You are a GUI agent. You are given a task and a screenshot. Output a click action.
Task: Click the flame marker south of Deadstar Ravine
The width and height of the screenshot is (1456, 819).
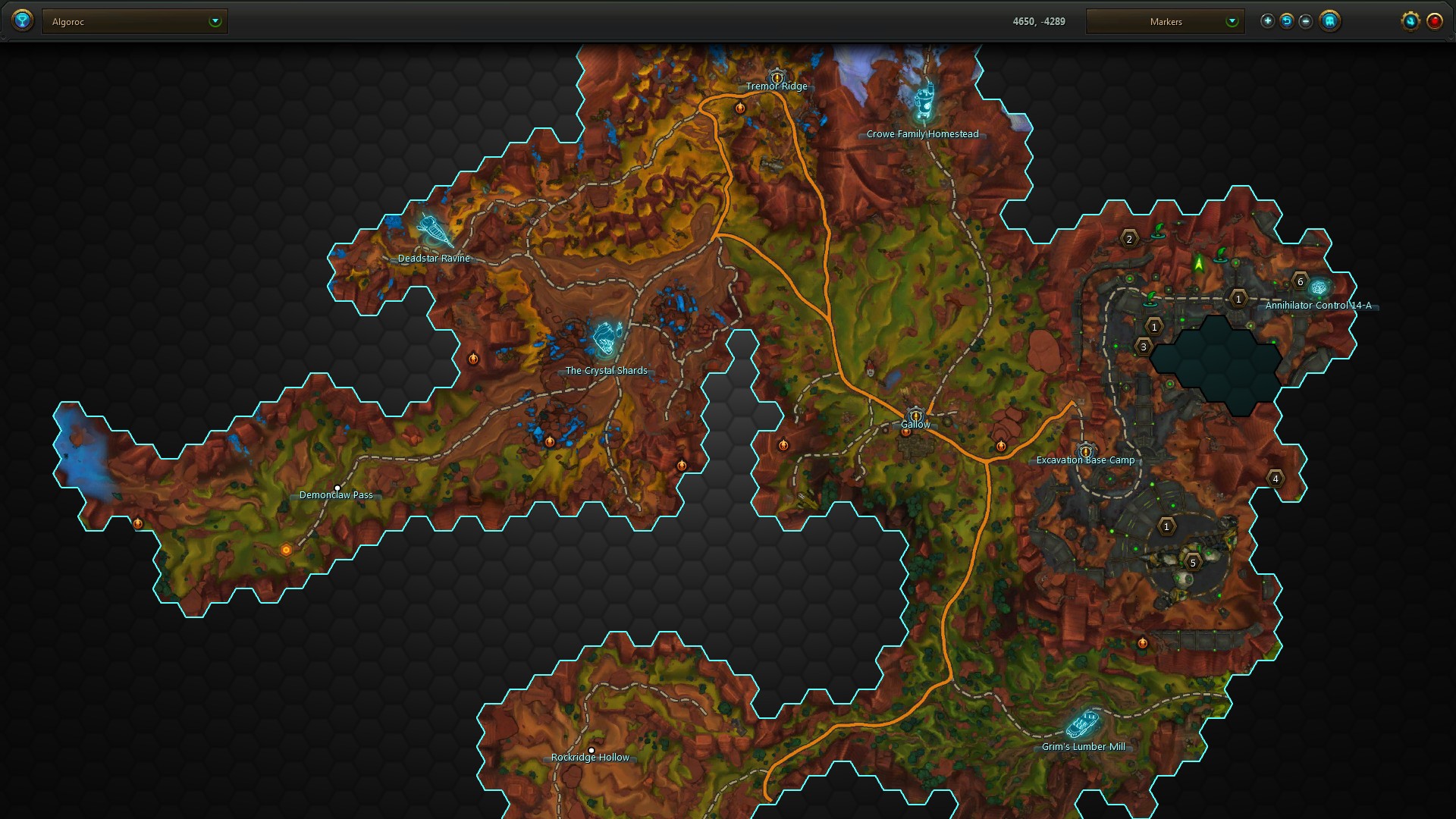click(x=473, y=359)
